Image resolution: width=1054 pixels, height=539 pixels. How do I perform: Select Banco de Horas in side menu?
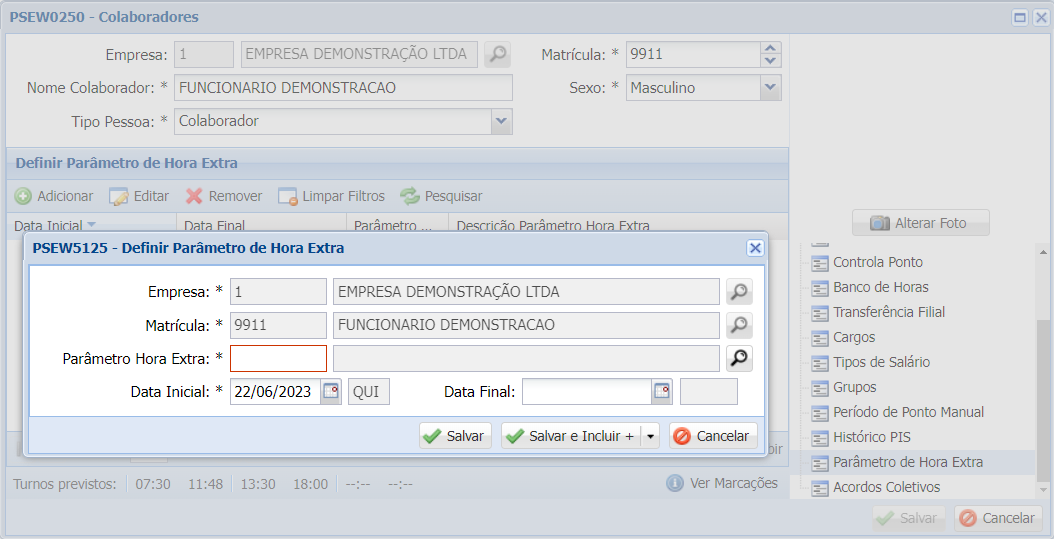pyautogui.click(x=880, y=287)
